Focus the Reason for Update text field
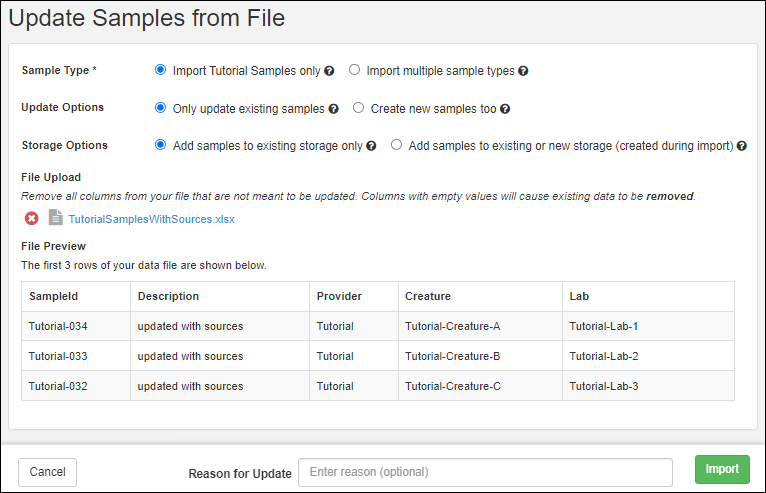Viewport: 766px width, 493px height. coord(485,472)
